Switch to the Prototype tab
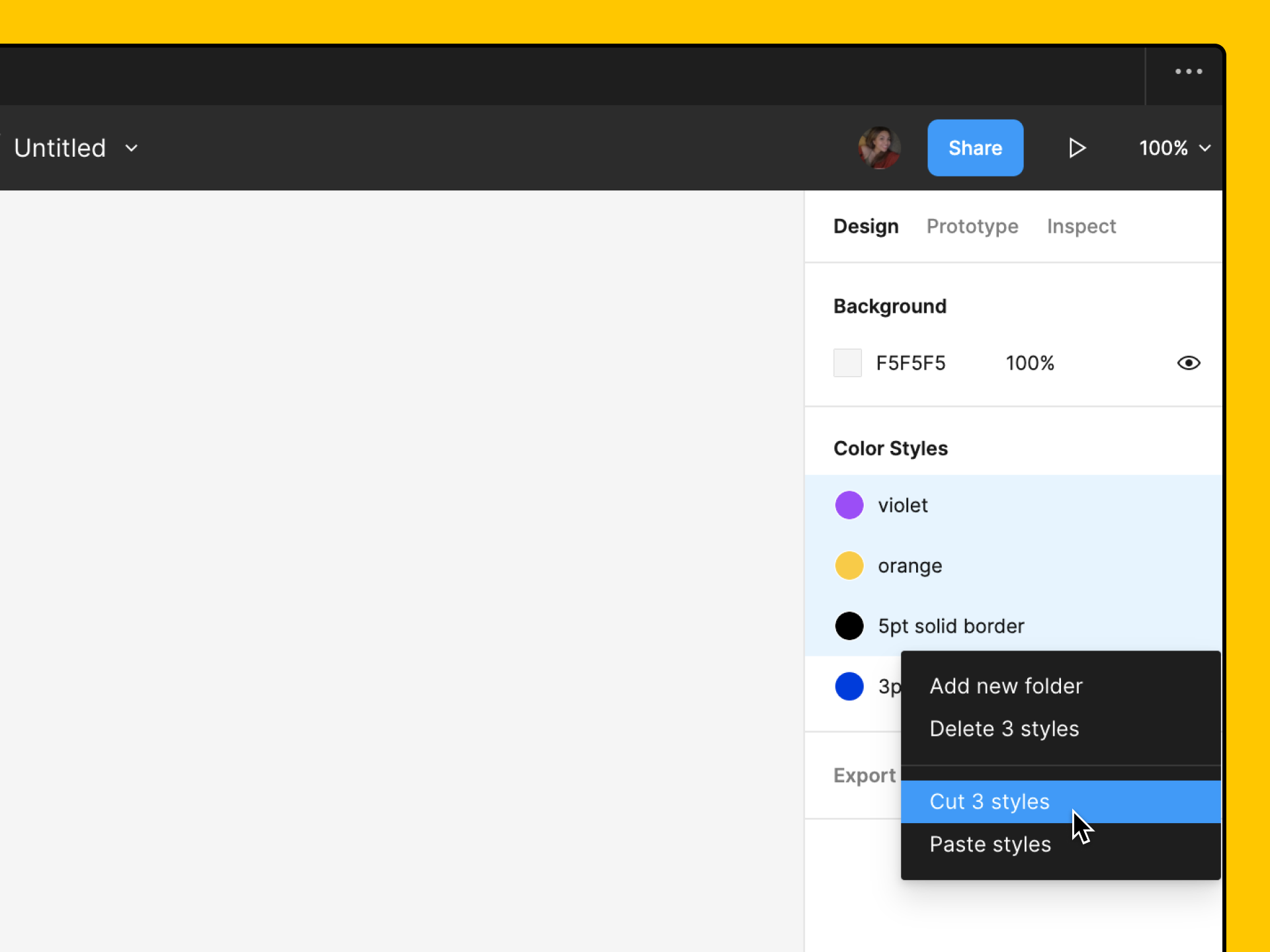 [972, 226]
